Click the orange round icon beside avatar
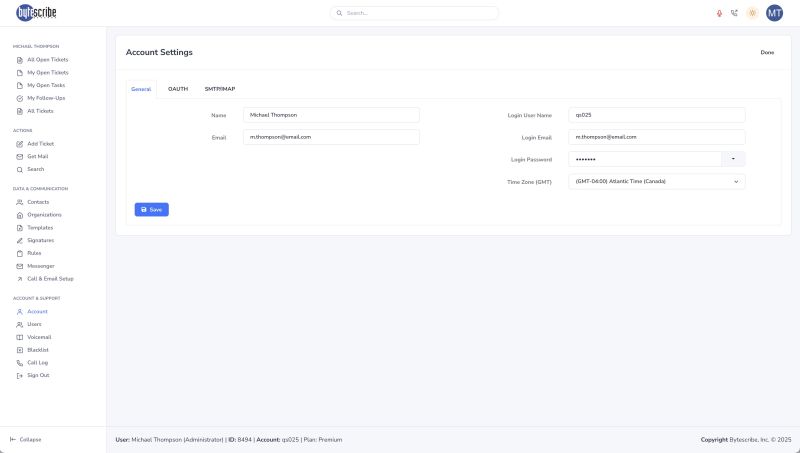The image size is (800, 453). coord(752,13)
